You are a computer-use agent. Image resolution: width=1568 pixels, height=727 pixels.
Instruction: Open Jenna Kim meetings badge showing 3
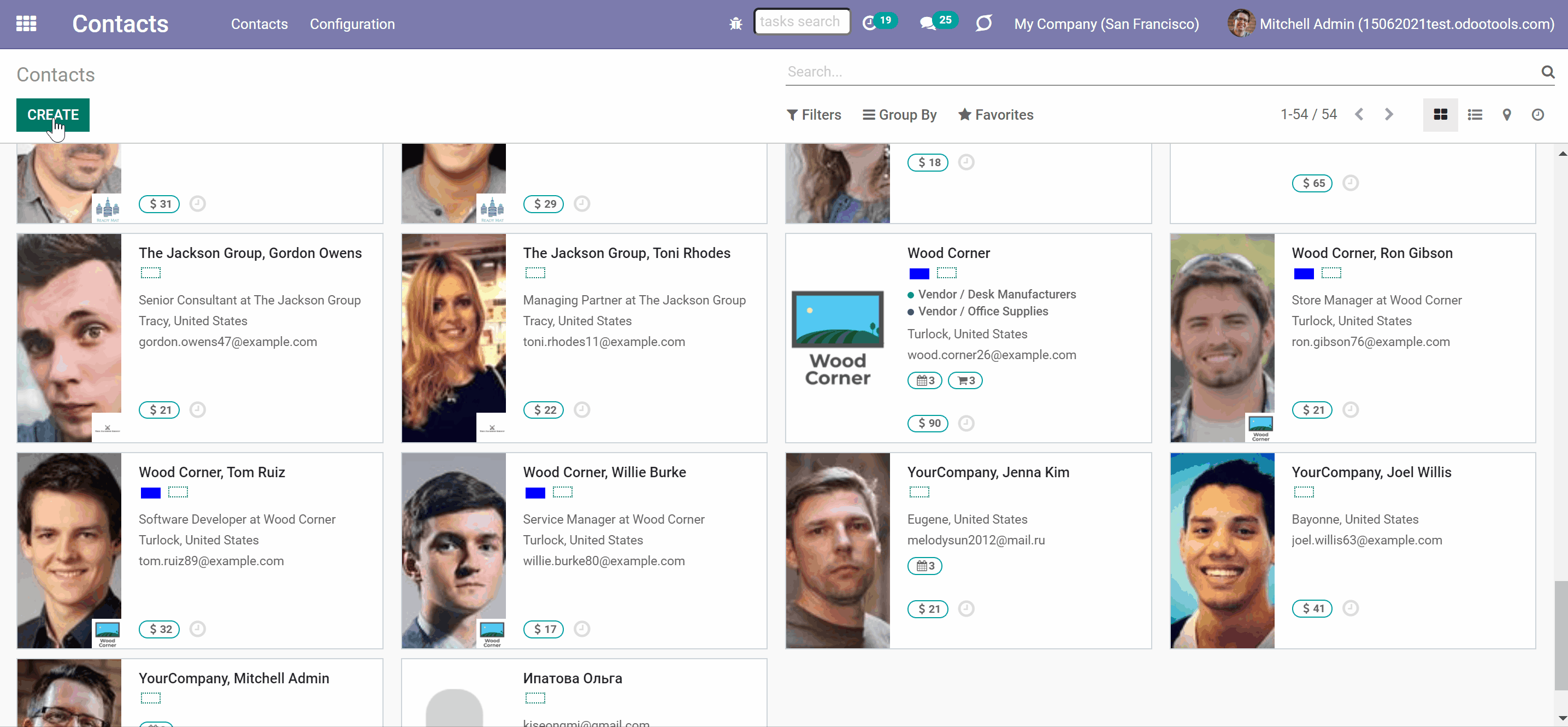[924, 566]
